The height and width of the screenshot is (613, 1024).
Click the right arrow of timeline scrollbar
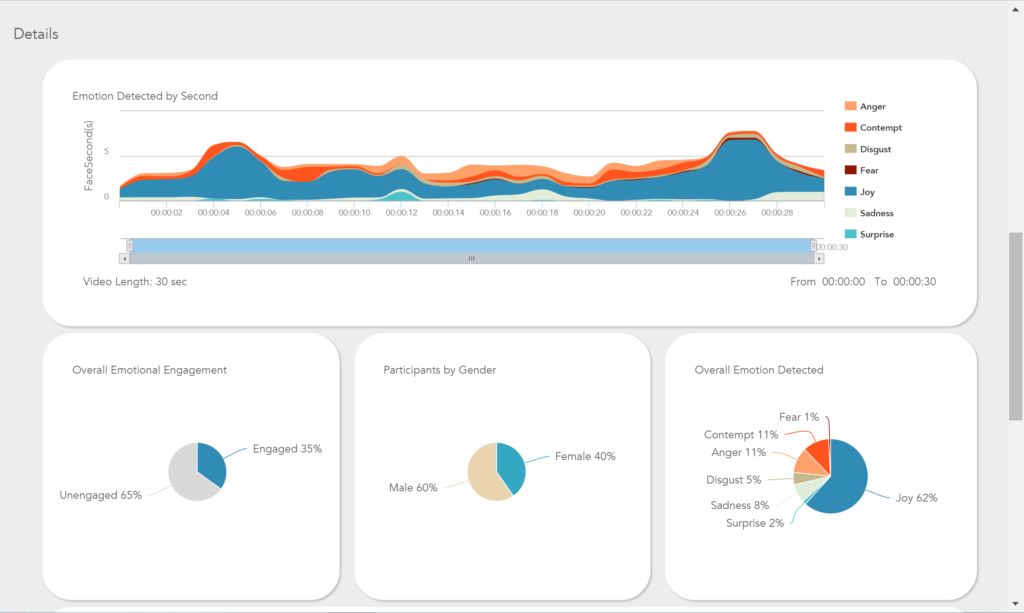(819, 259)
